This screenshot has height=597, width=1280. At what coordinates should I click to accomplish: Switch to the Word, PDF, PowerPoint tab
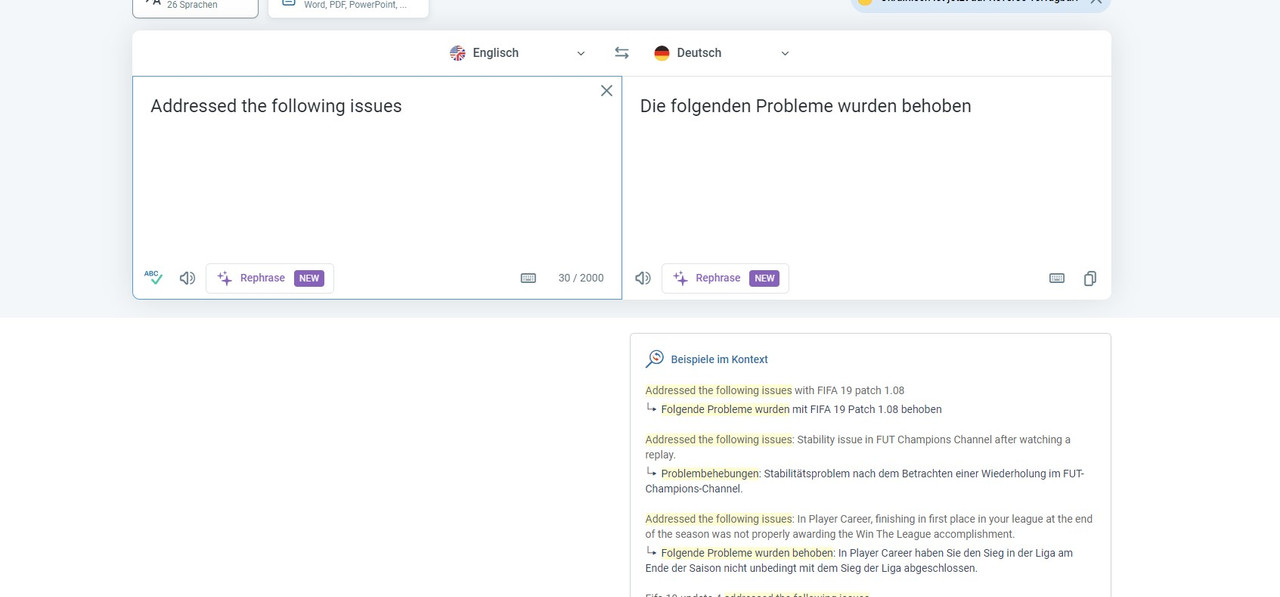[348, 6]
